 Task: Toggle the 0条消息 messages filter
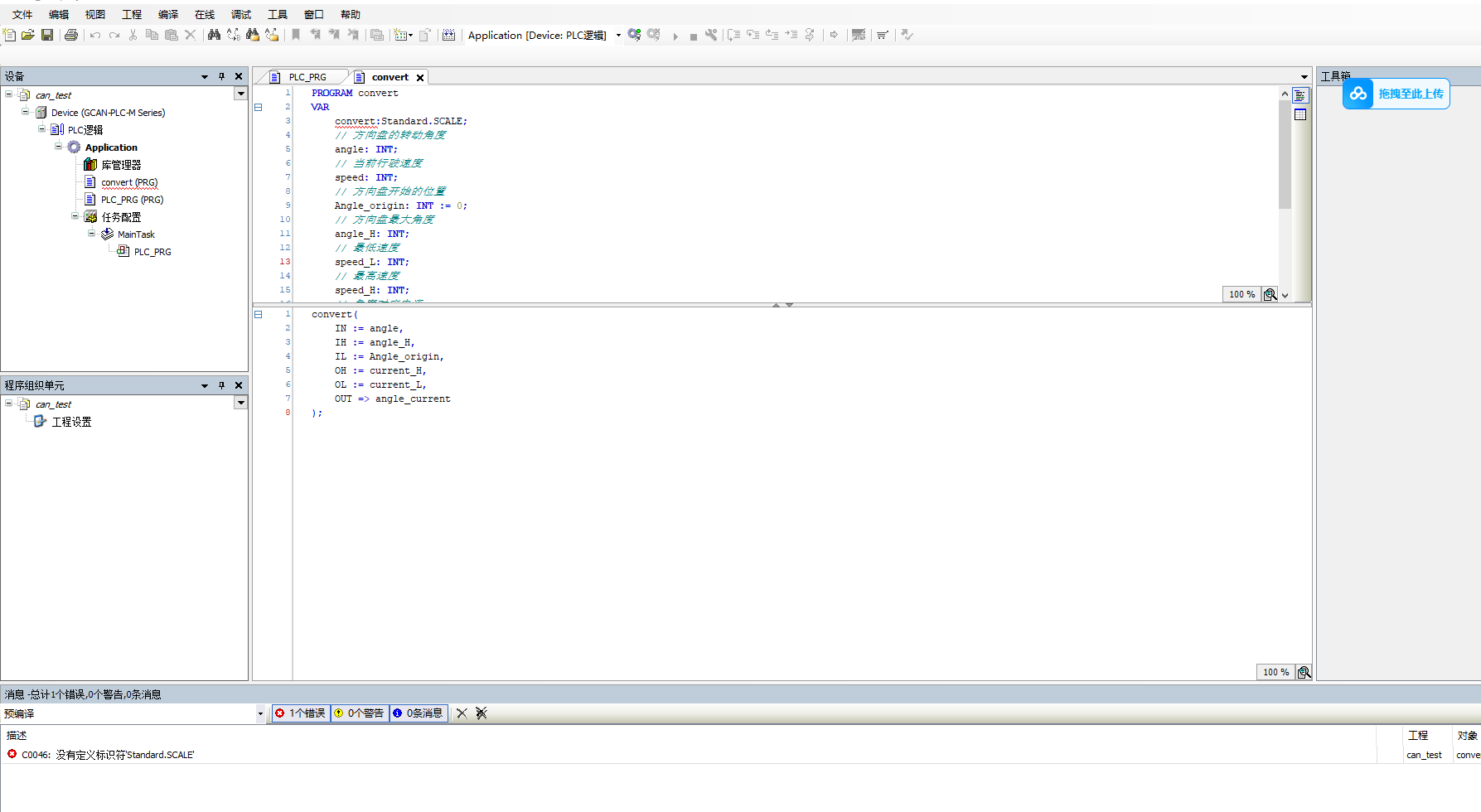pos(419,713)
